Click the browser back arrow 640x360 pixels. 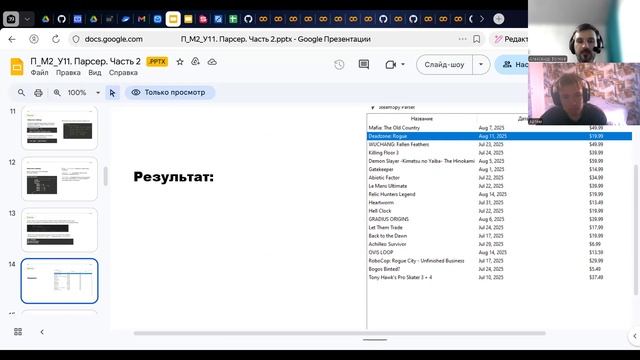click(x=12, y=39)
